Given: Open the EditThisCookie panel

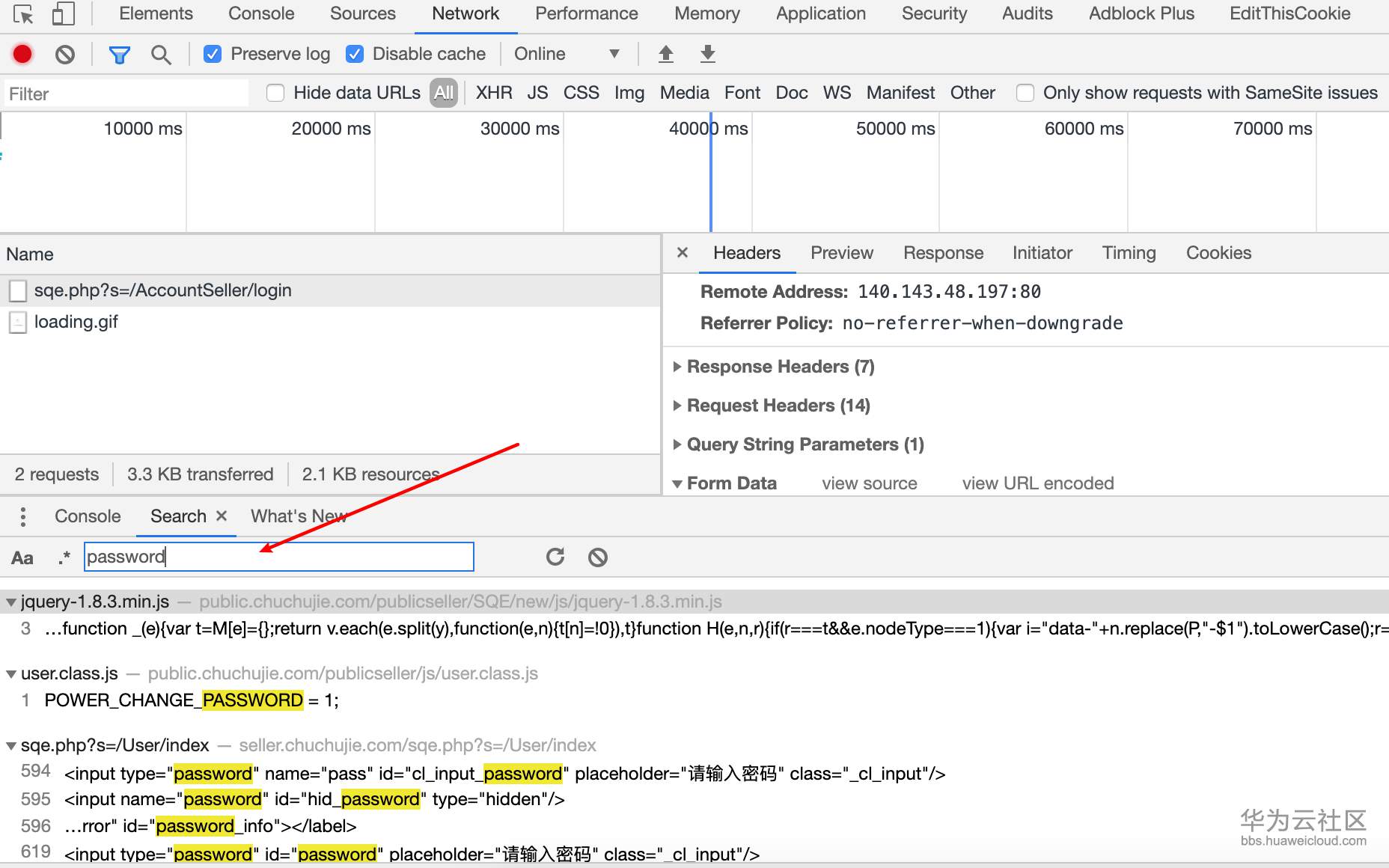Looking at the screenshot, I should 1290,13.
